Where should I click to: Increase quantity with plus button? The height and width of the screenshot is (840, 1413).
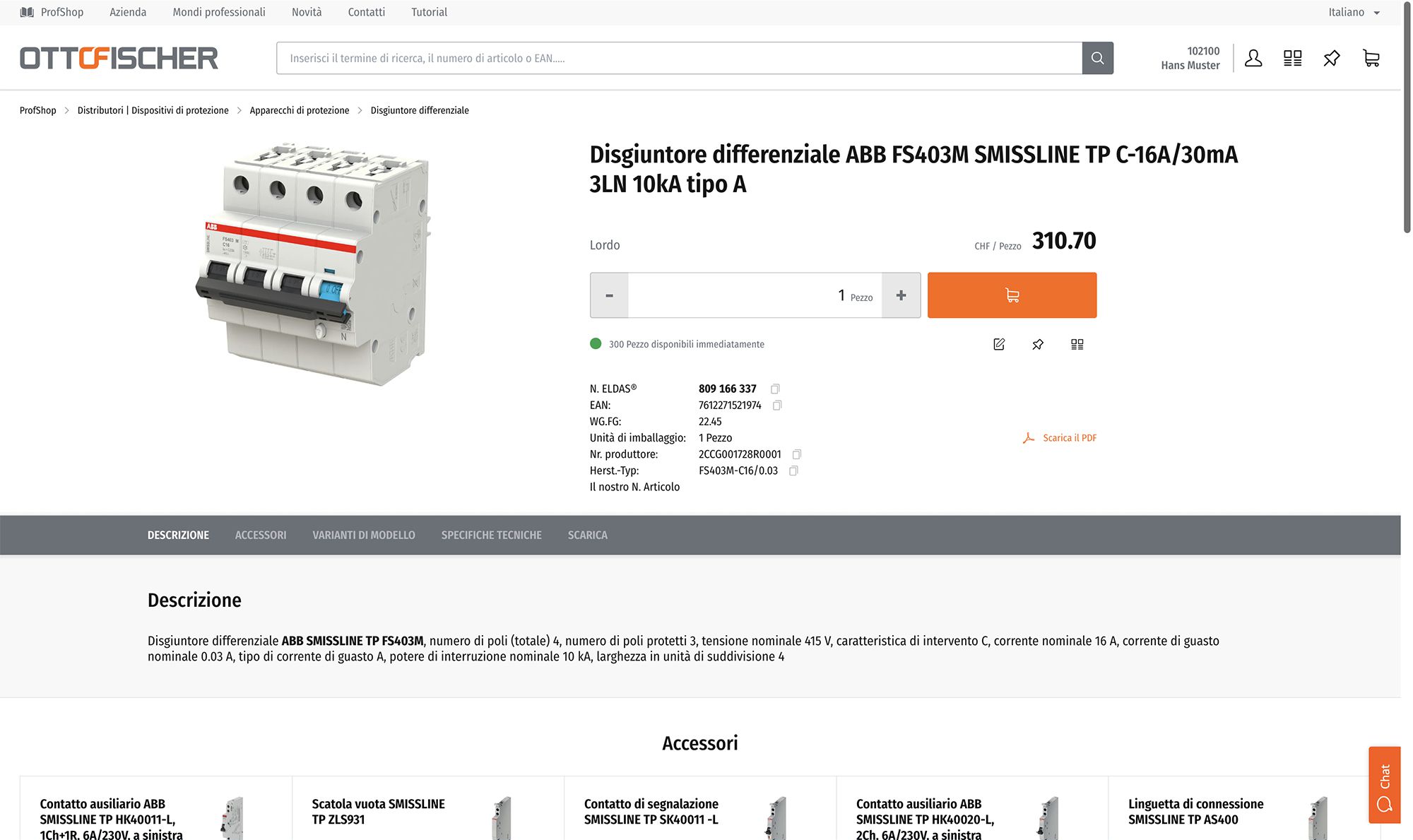901,295
